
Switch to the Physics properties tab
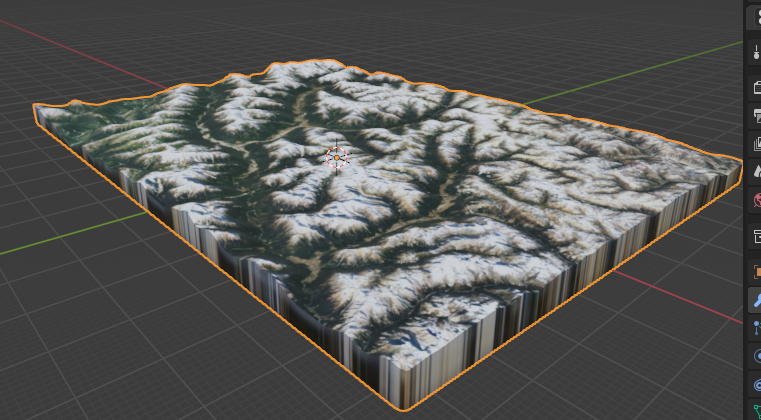pyautogui.click(x=755, y=355)
